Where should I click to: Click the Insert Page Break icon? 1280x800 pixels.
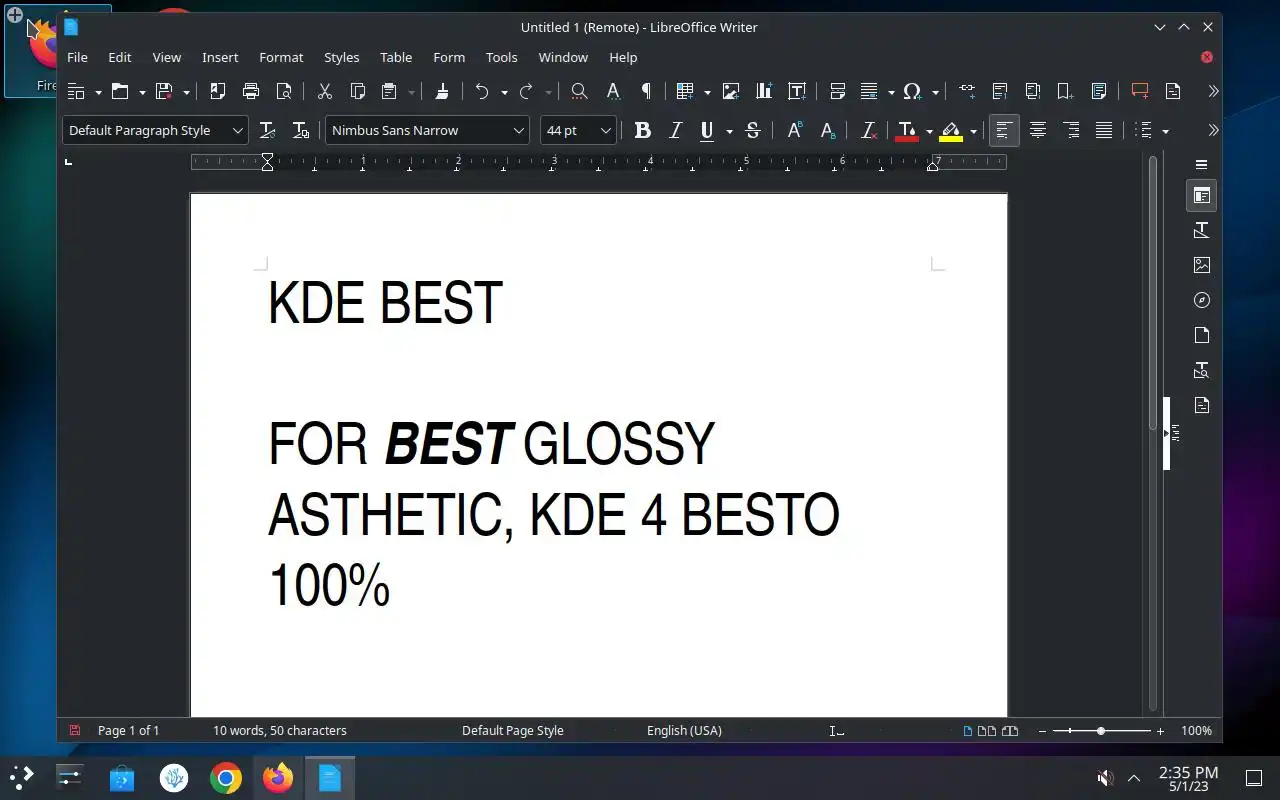[837, 91]
